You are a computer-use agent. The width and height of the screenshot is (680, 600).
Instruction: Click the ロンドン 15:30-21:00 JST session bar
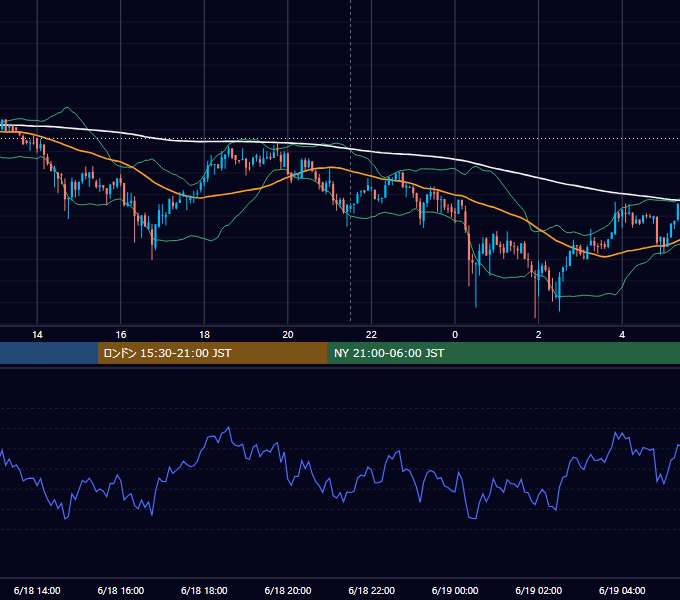(x=212, y=353)
